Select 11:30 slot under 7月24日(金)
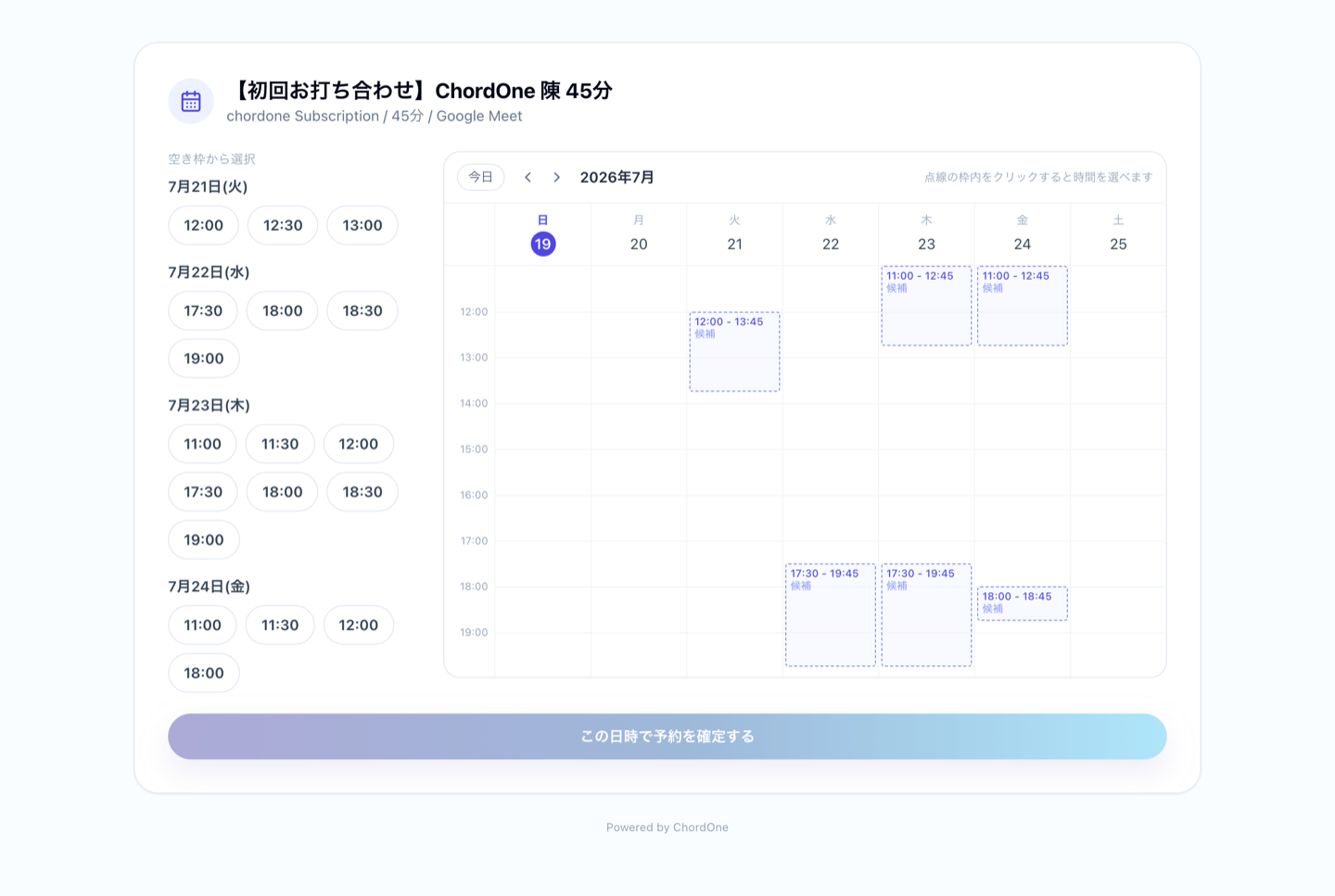 (280, 625)
